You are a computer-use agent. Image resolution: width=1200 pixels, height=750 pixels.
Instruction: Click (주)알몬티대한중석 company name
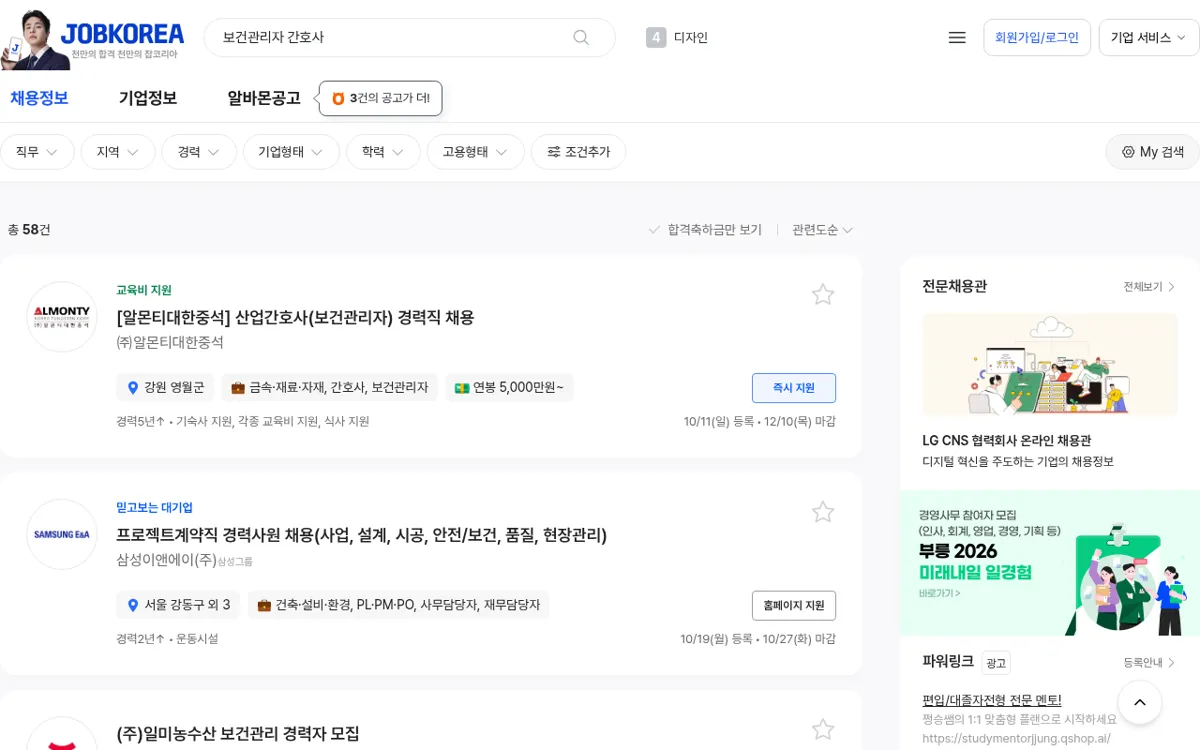(170, 342)
